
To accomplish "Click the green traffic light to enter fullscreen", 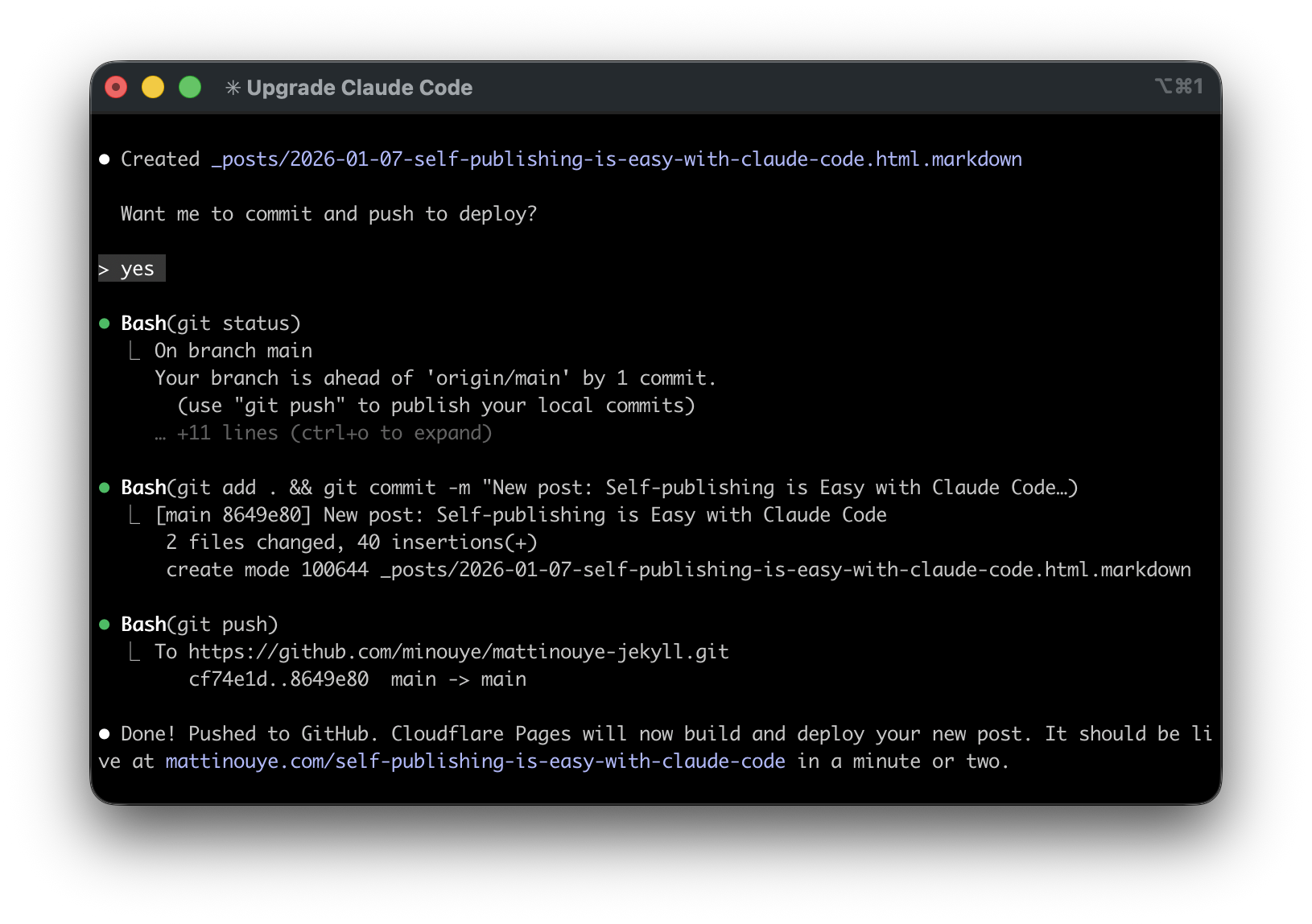I will 189,86.
